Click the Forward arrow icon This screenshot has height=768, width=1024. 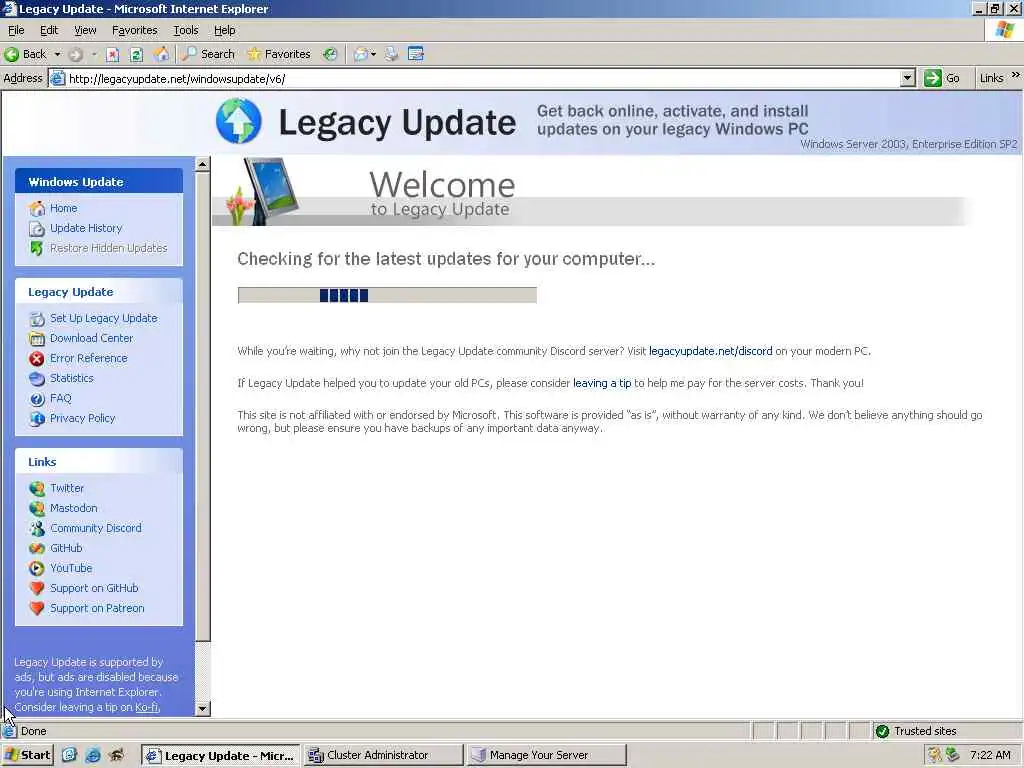[x=76, y=55]
